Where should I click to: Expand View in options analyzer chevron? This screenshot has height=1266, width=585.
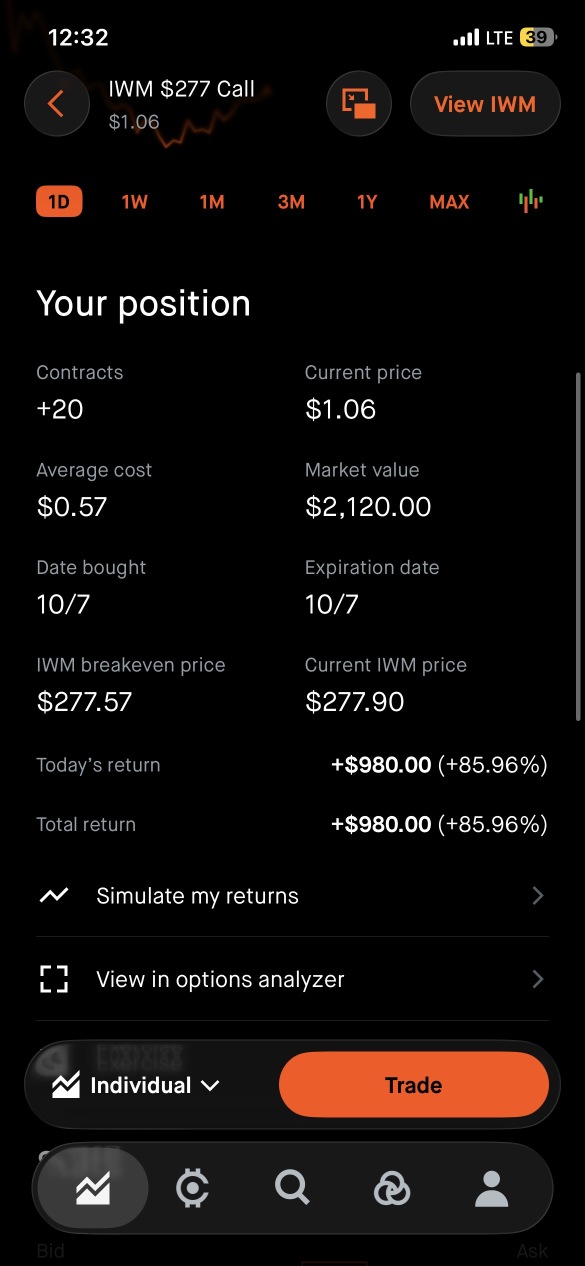point(538,979)
